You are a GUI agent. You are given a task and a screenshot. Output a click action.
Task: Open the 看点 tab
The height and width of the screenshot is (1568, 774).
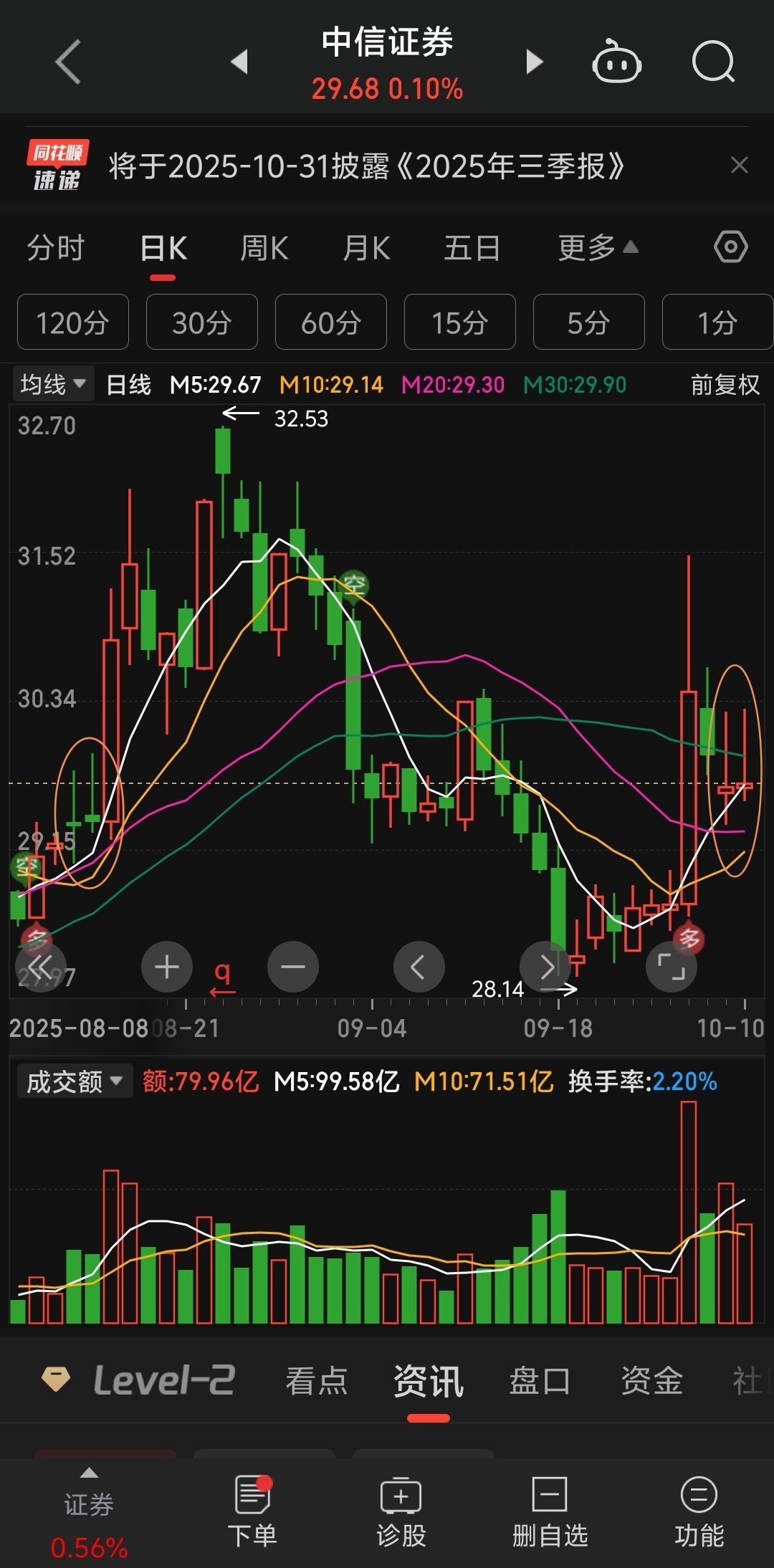coord(317,1380)
